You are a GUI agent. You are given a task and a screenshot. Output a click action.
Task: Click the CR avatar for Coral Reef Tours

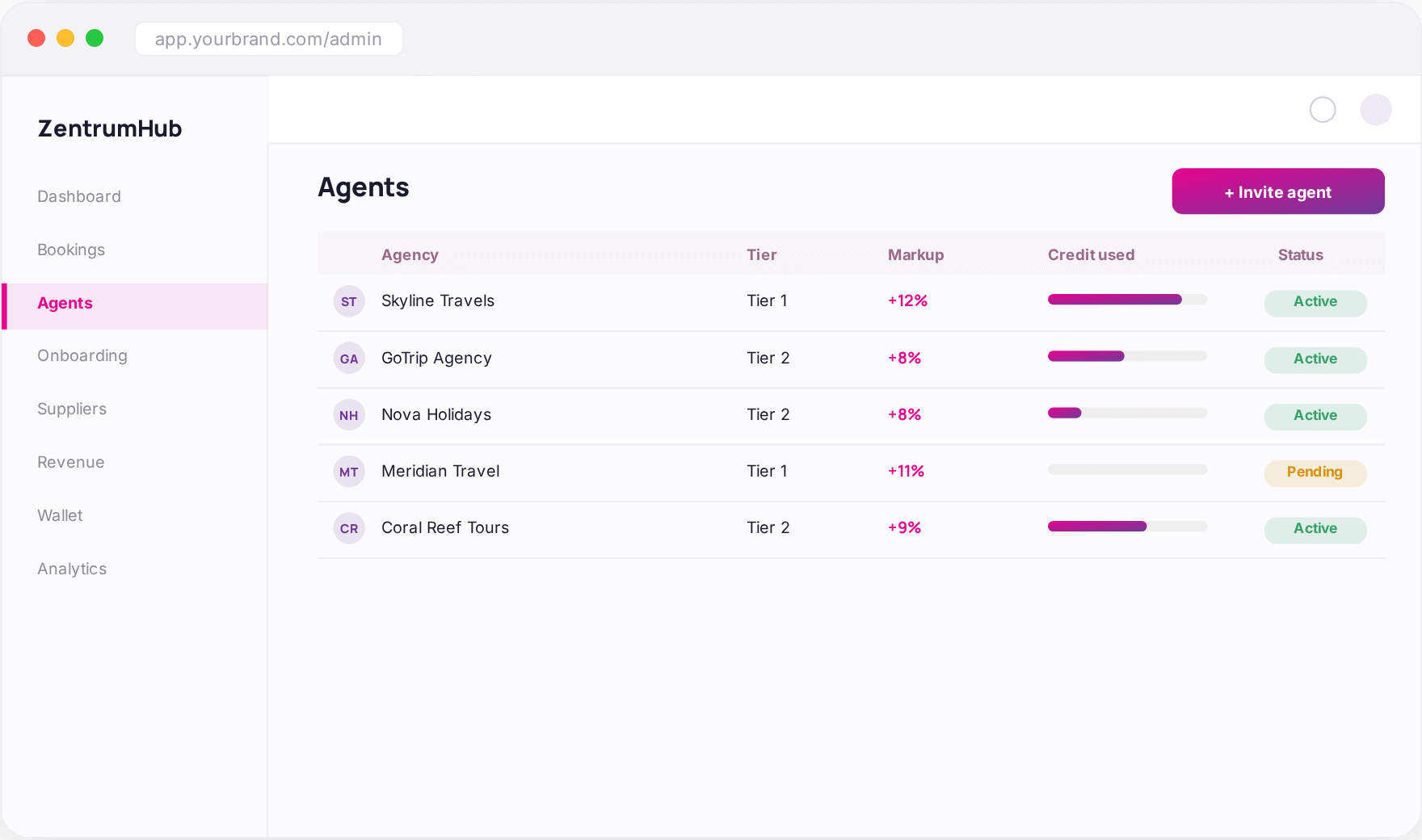click(x=349, y=528)
